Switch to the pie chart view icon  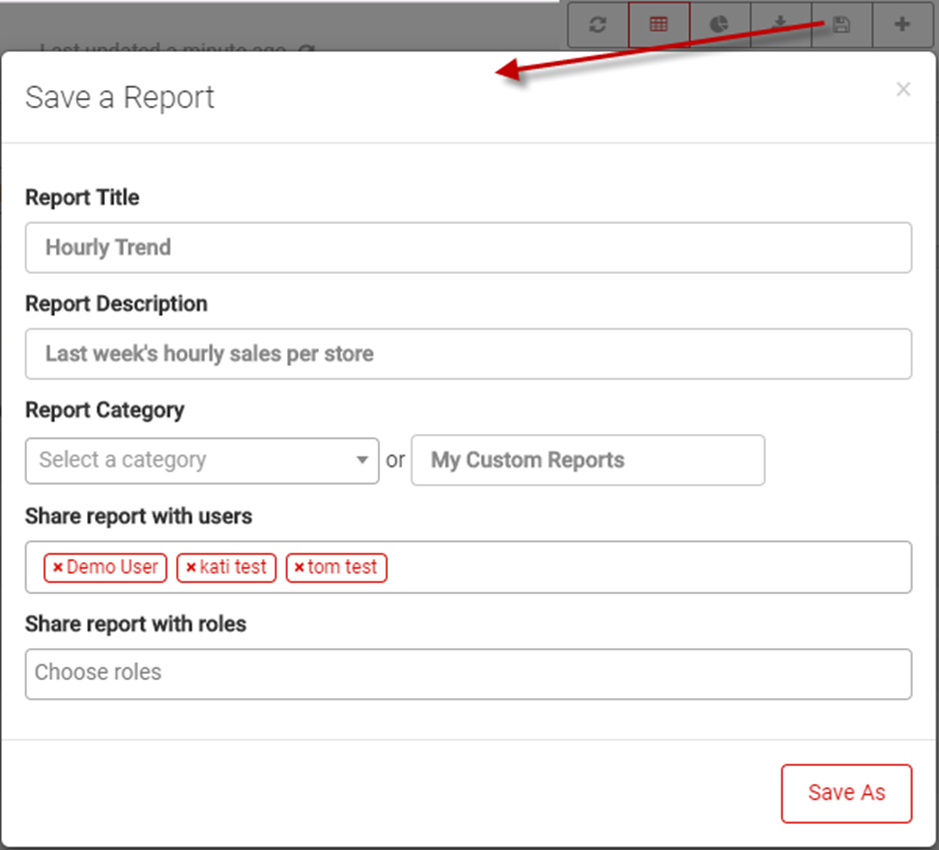719,25
